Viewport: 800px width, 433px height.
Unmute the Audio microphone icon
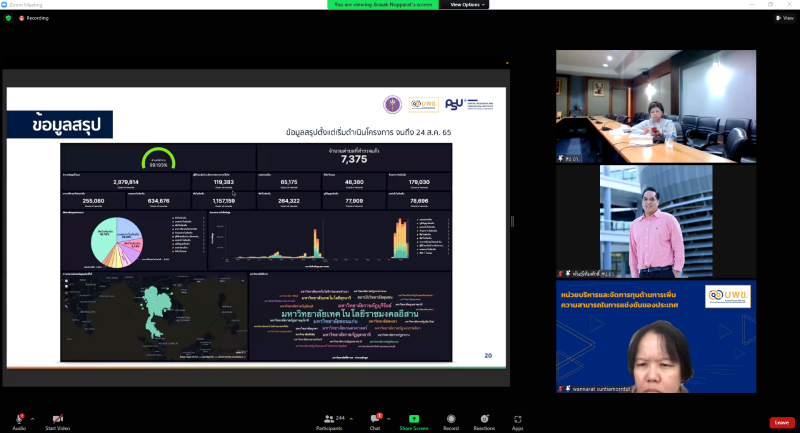tap(19, 418)
